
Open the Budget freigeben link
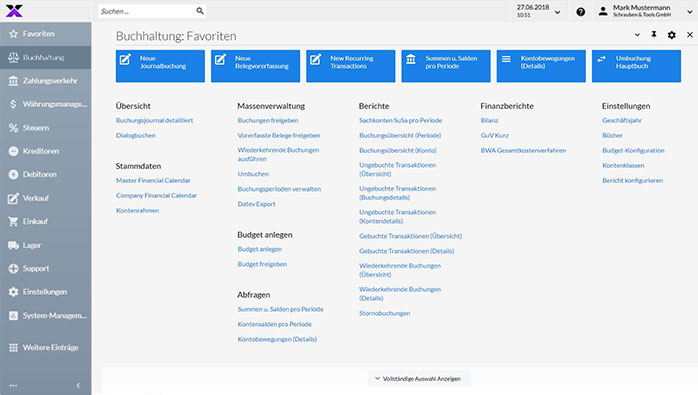pyautogui.click(x=262, y=264)
